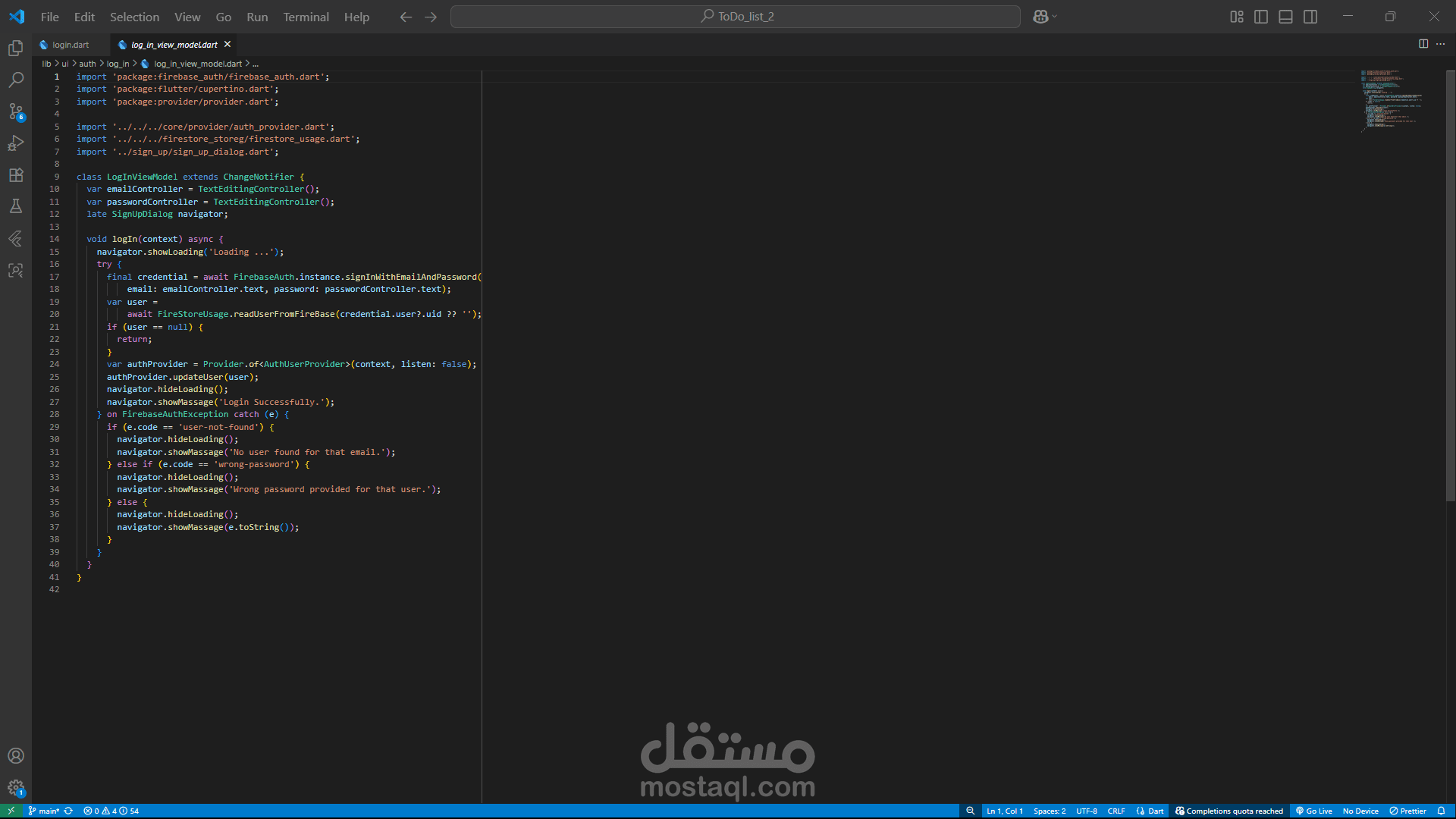The image size is (1456, 819).
Task: Expand the log_in breadcrumb folder
Action: click(118, 64)
